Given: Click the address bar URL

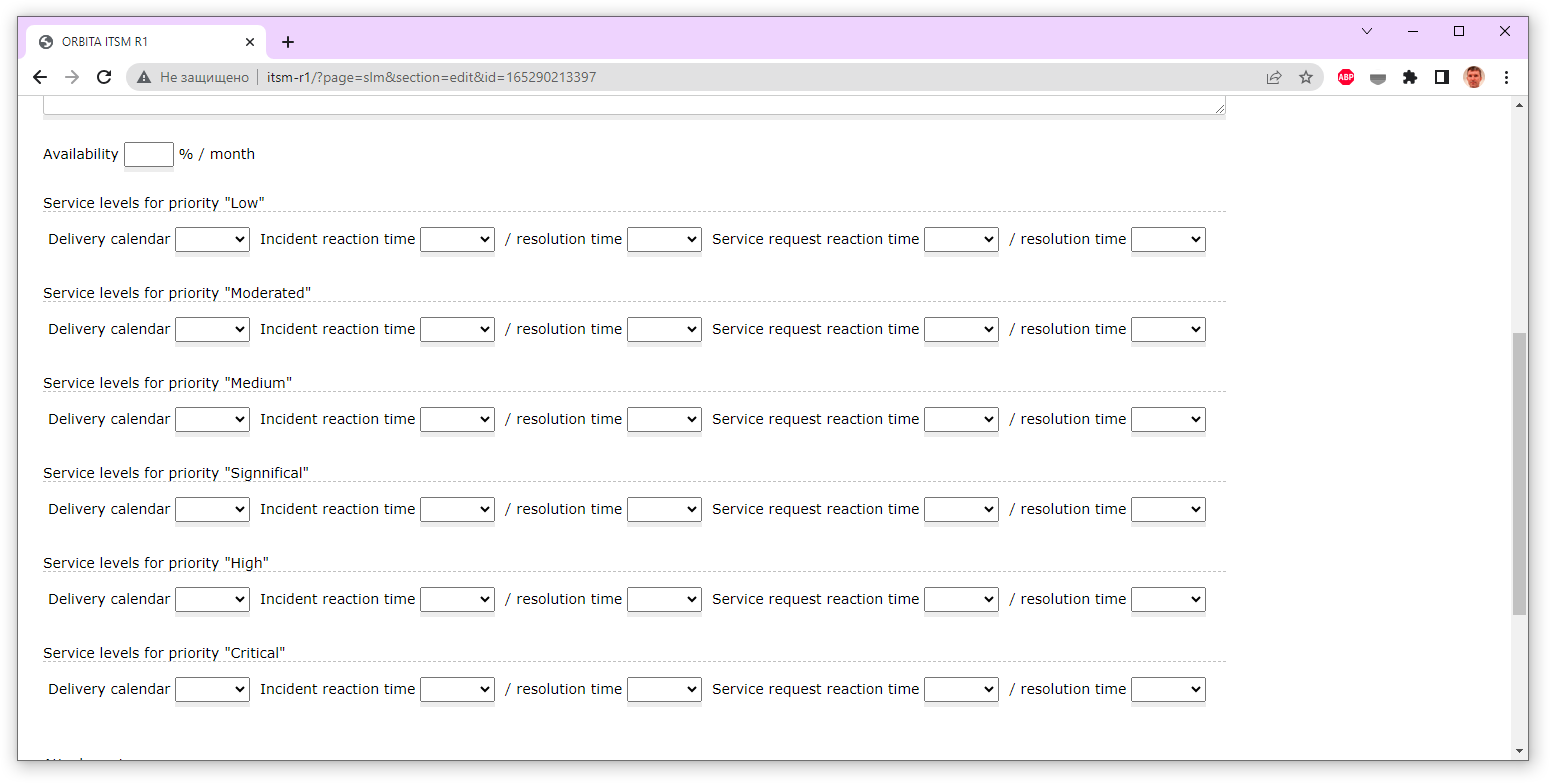Looking at the screenshot, I should point(432,77).
